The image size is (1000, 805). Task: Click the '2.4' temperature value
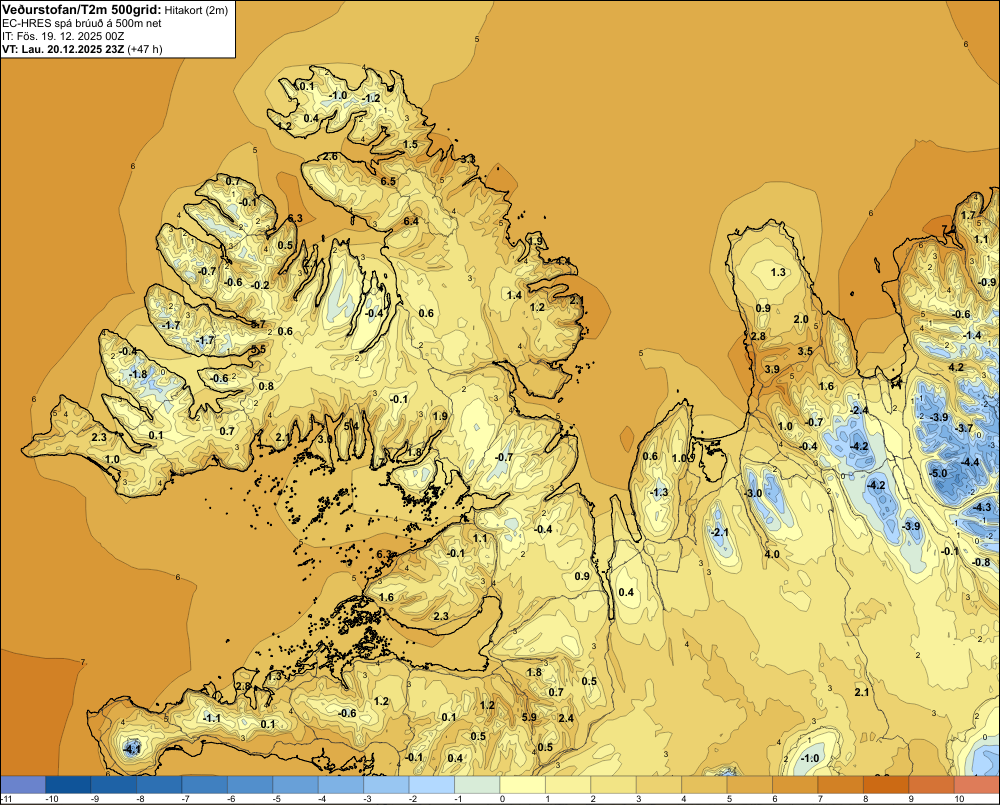(566, 718)
